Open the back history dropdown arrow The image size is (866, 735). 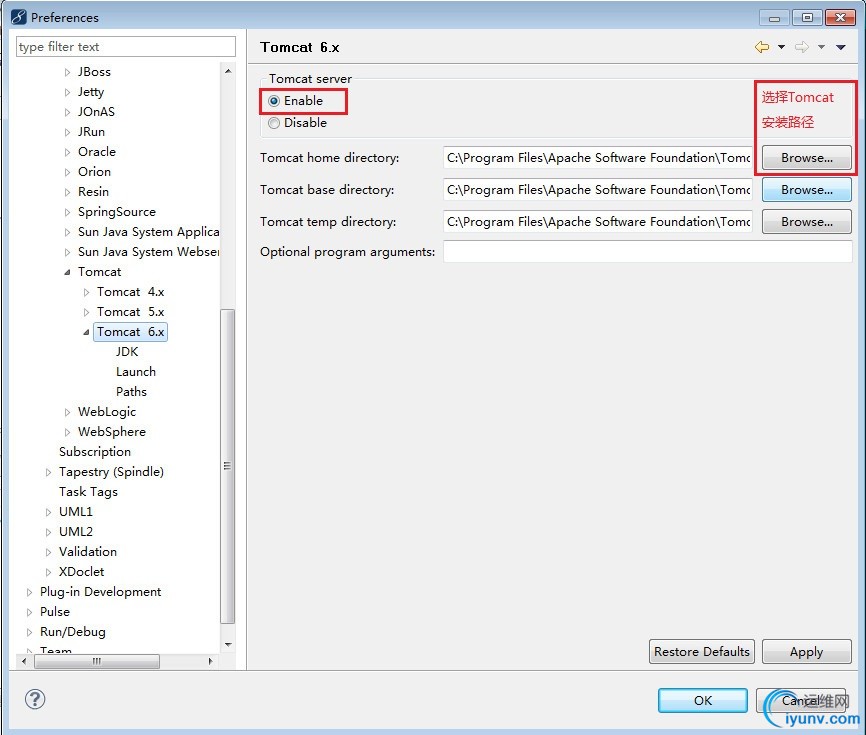click(x=781, y=47)
